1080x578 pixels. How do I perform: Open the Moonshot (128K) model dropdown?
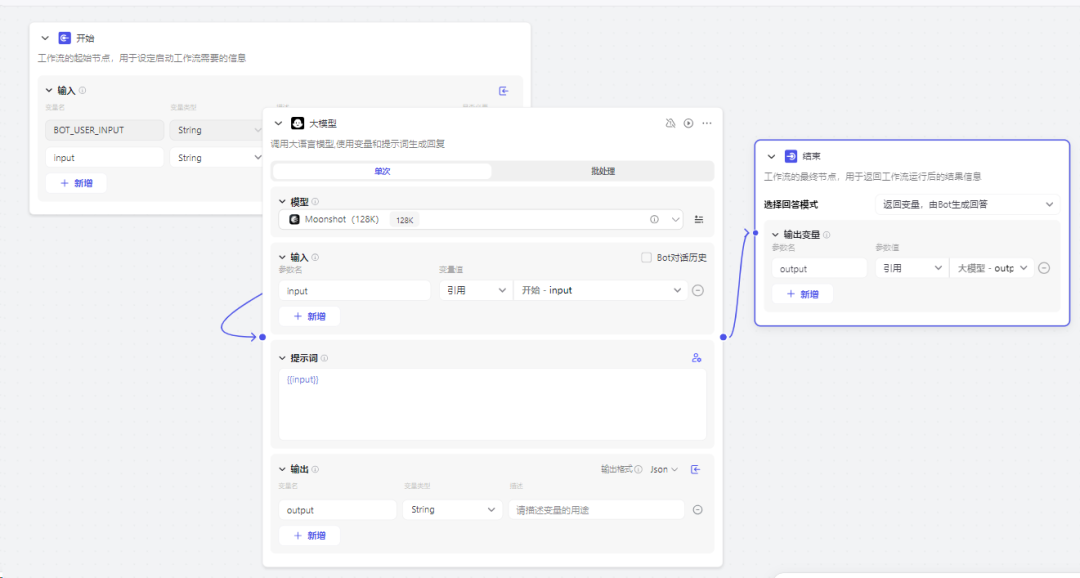point(481,220)
